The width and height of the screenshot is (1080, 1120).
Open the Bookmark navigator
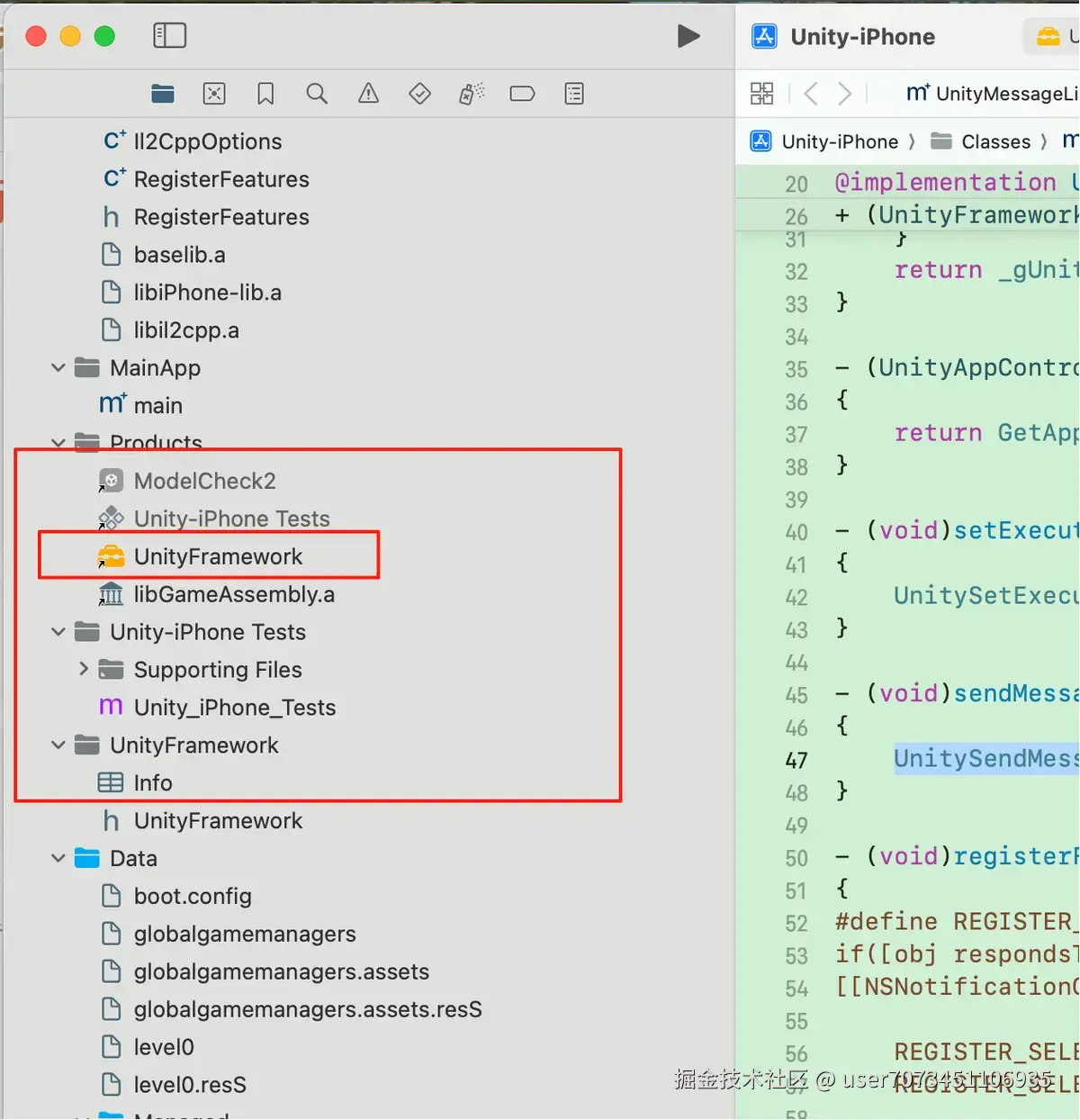(265, 94)
